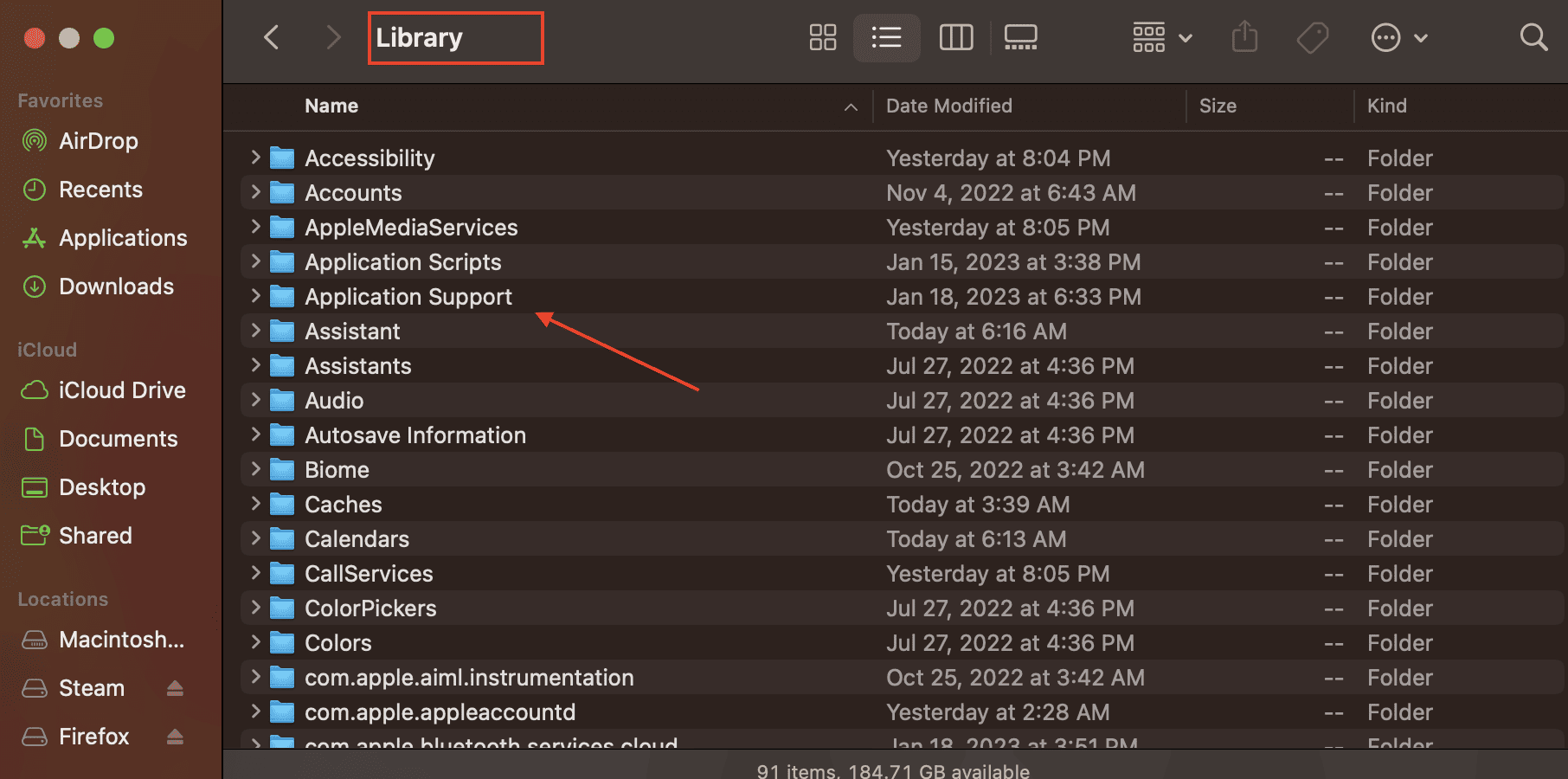
Task: Open iCloud Drive from the sidebar
Action: pyautogui.click(x=121, y=389)
